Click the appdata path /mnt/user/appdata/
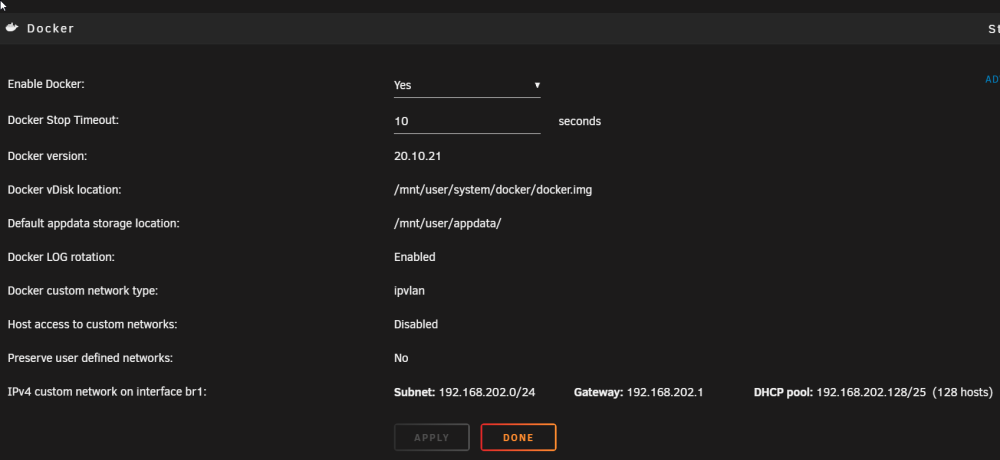The image size is (1000, 460). click(448, 224)
